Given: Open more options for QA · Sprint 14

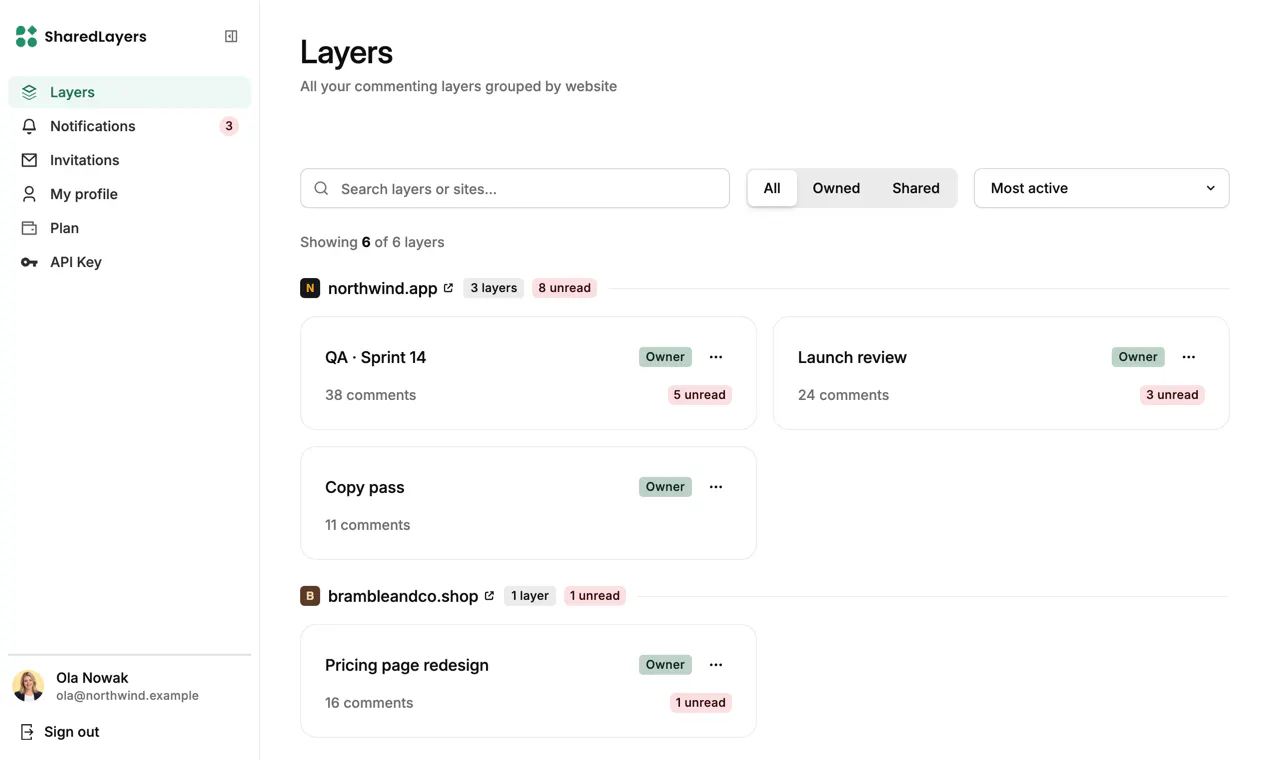Looking at the screenshot, I should [716, 357].
